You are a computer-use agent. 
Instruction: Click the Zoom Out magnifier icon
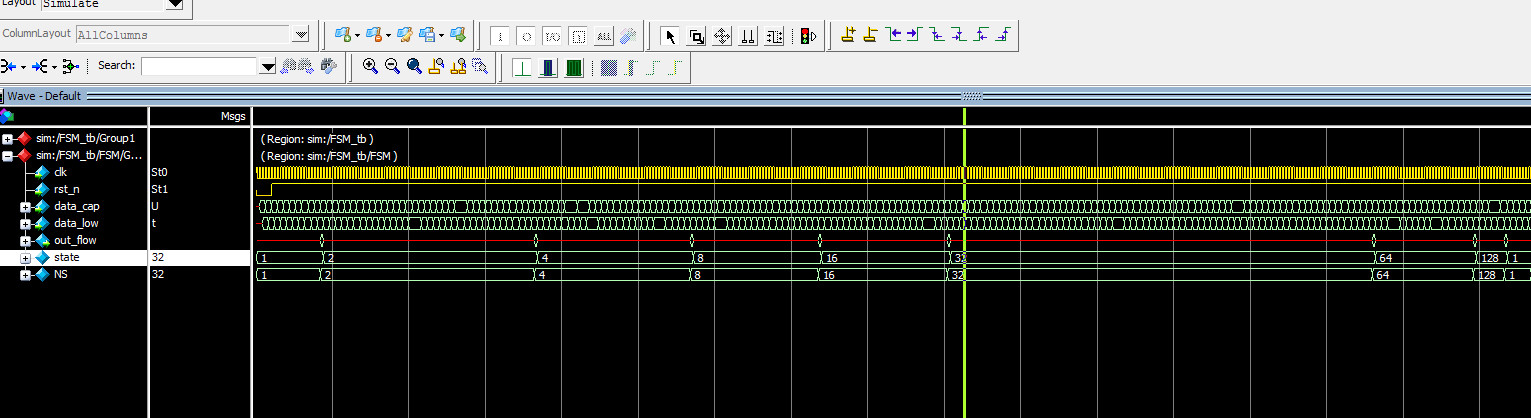[392, 66]
